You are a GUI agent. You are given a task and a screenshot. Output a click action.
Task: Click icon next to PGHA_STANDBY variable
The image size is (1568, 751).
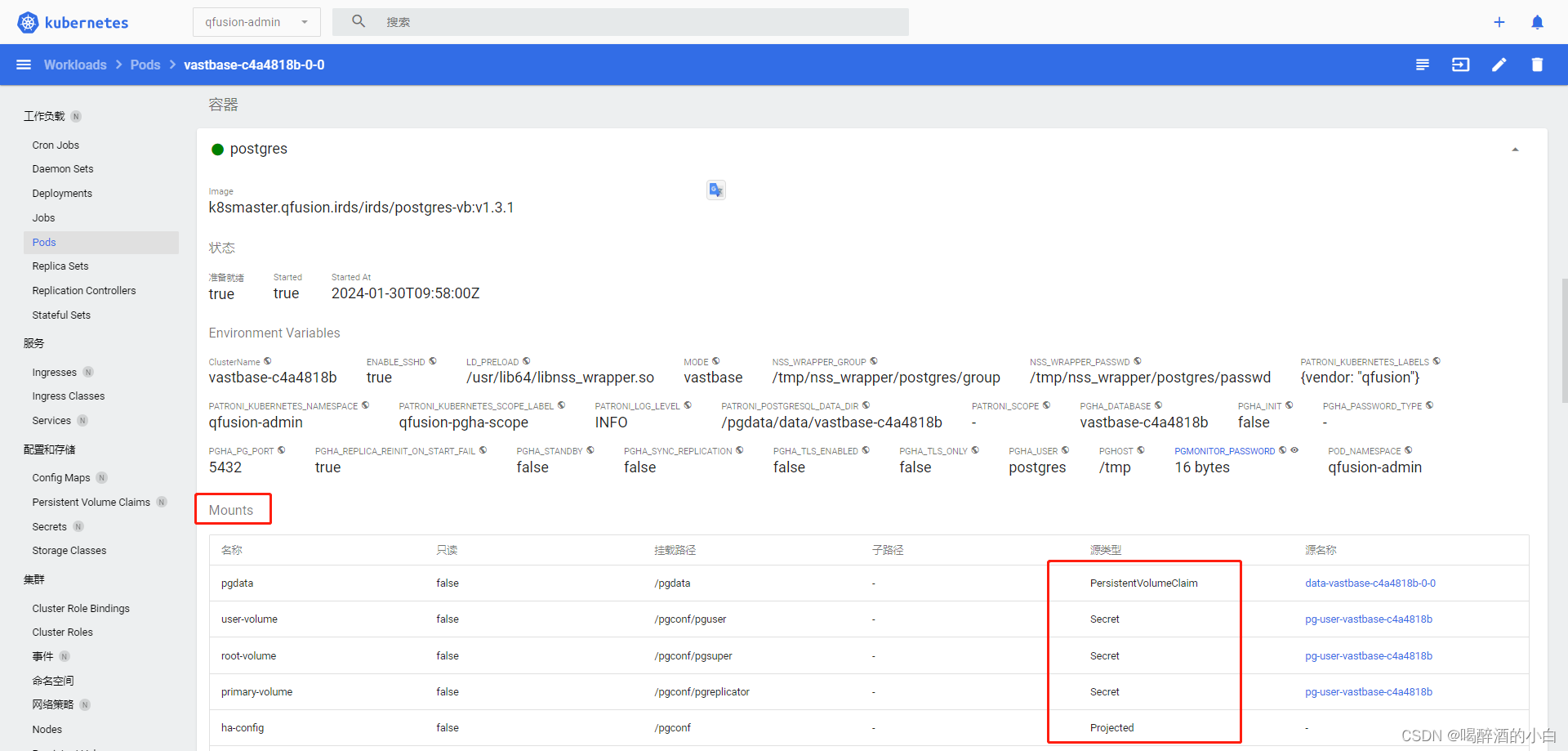[590, 450]
